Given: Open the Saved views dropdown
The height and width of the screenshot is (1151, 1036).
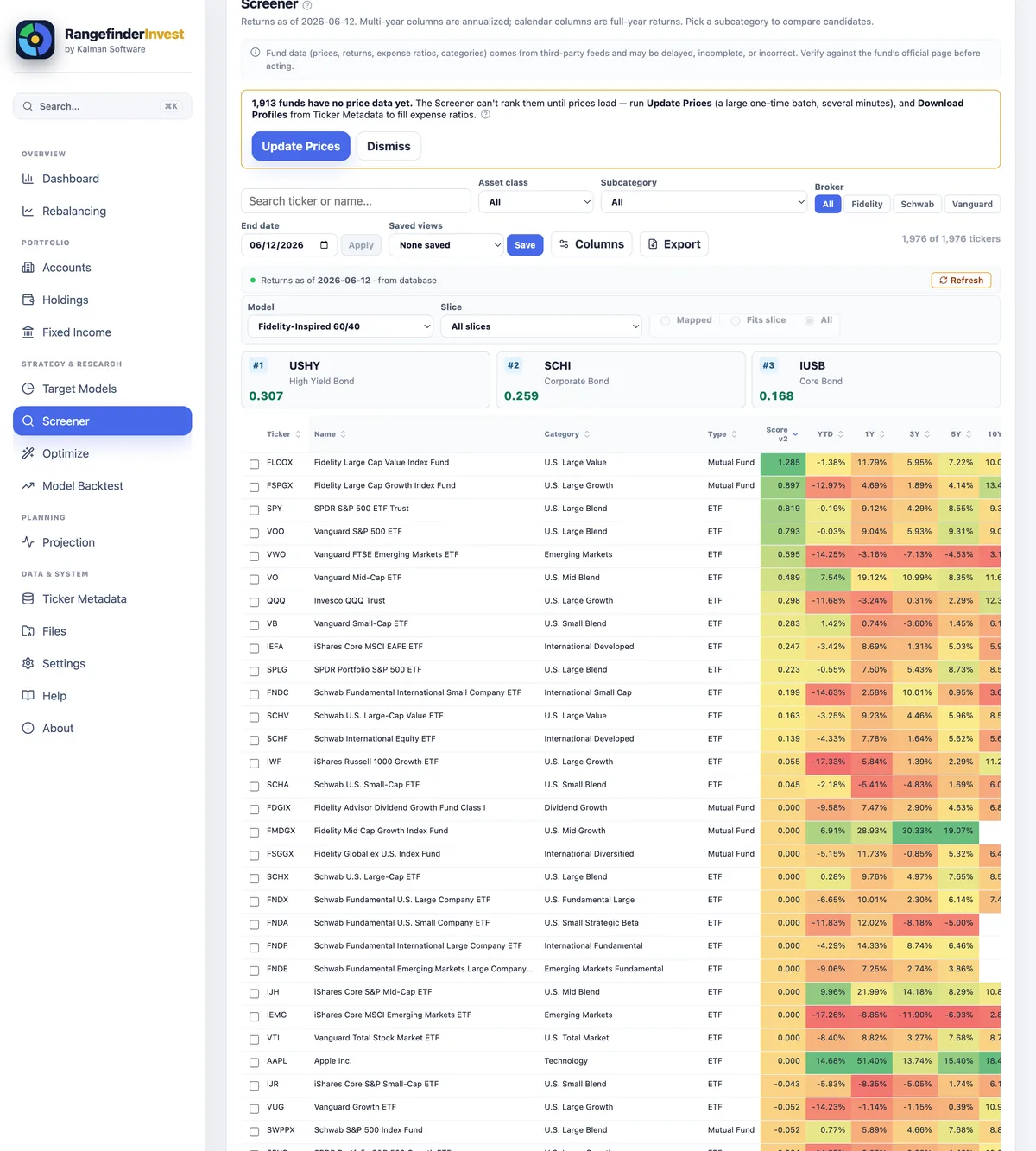Looking at the screenshot, I should click(445, 245).
